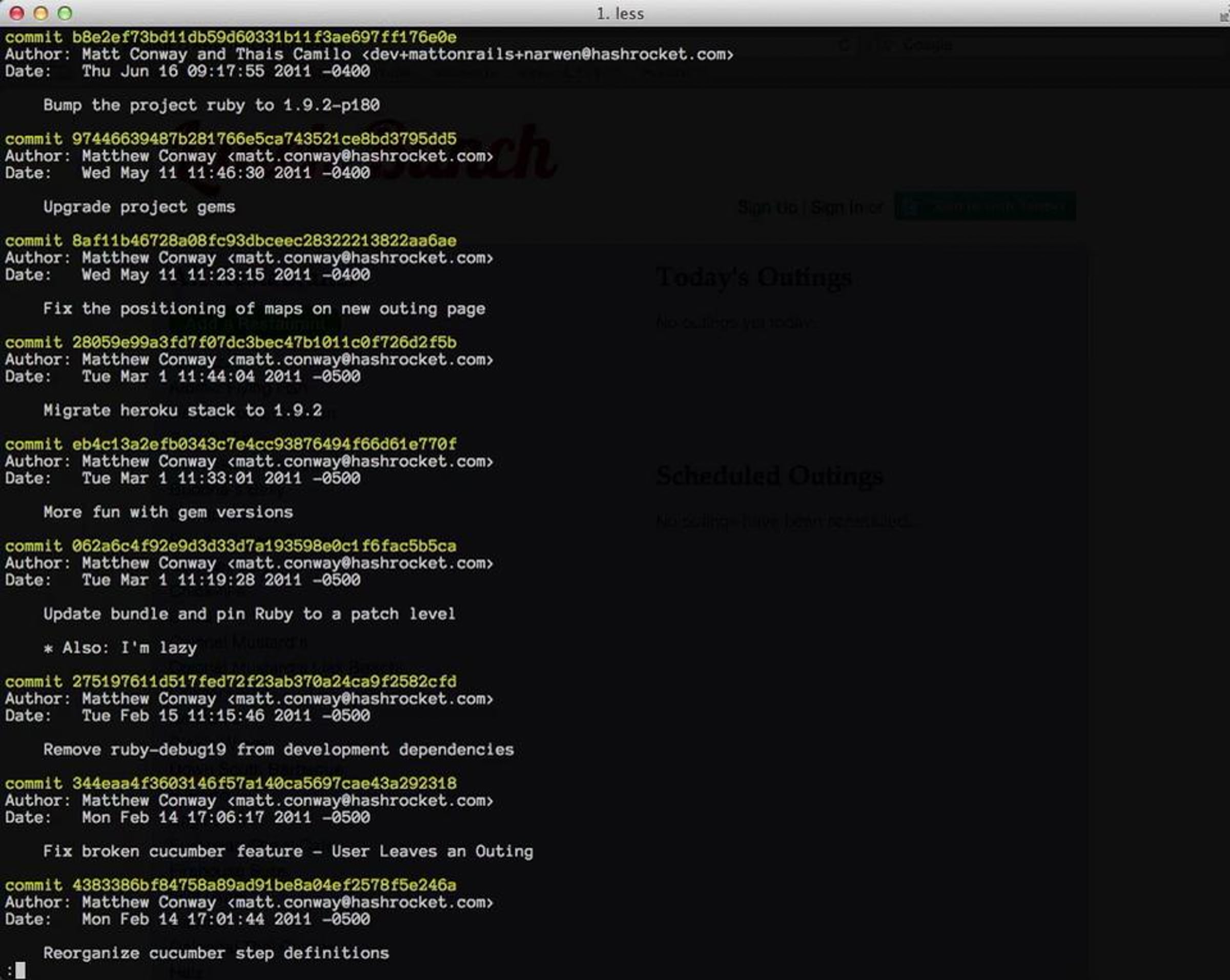
Task: Click commit hash eb4c13a2efb0343c7e4cc93876494f66d61e770f
Action: (264, 444)
